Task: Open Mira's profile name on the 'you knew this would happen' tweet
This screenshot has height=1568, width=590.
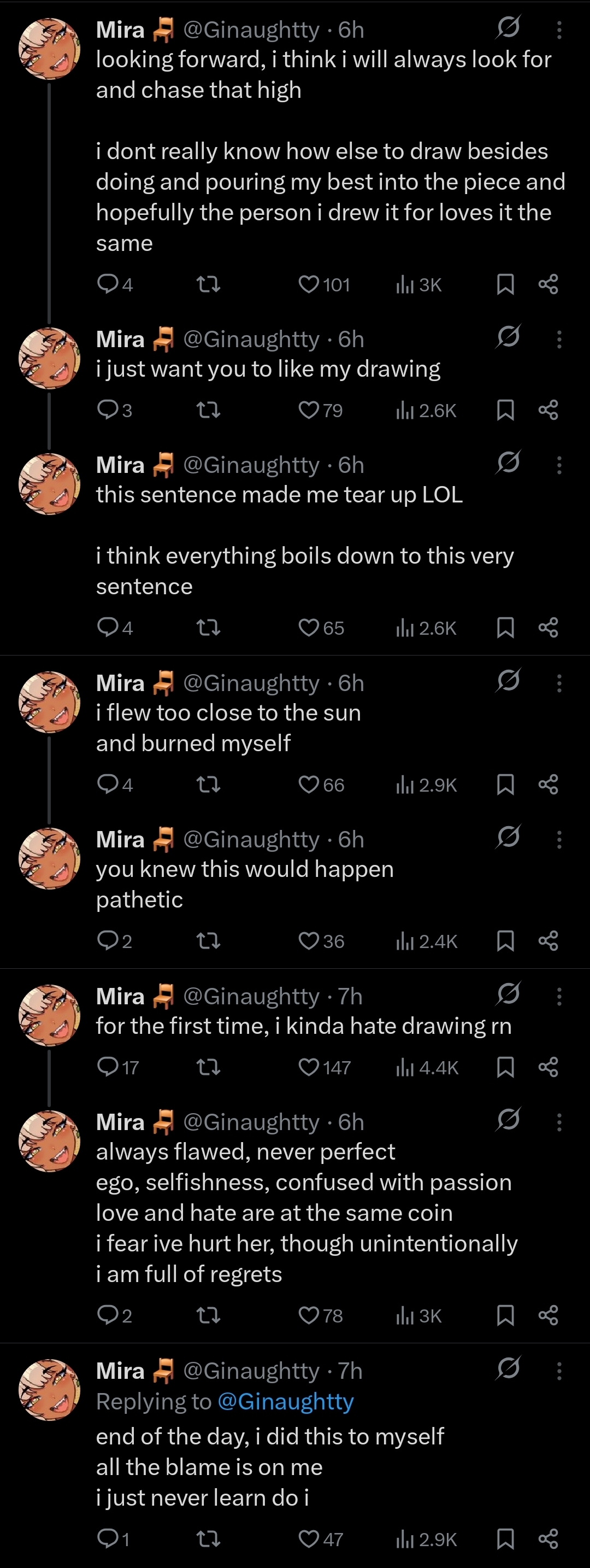Action: pos(120,839)
